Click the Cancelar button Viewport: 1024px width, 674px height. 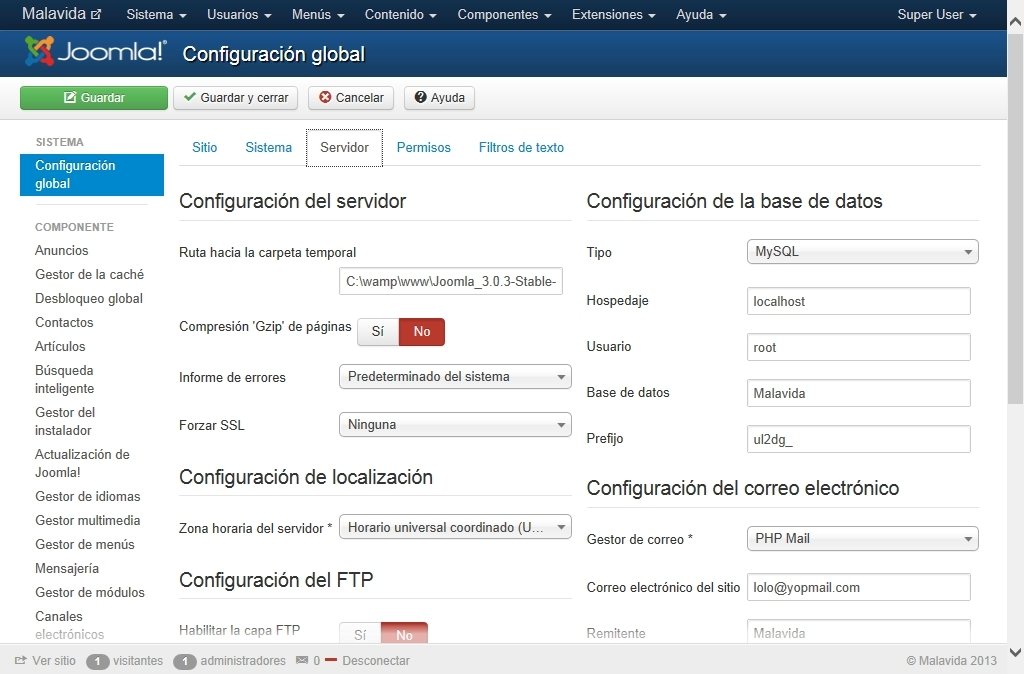click(x=351, y=98)
